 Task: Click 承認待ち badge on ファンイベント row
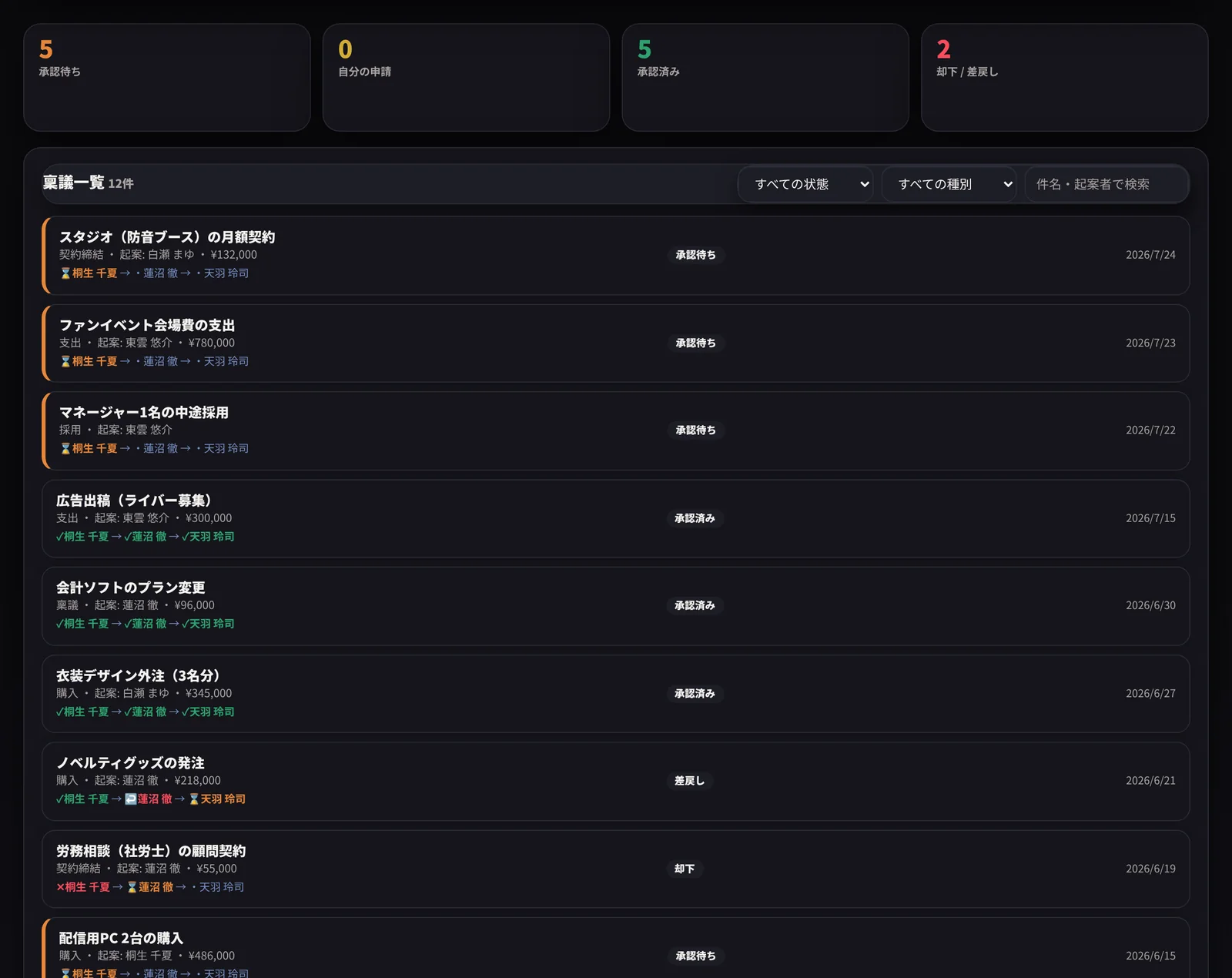pos(696,343)
